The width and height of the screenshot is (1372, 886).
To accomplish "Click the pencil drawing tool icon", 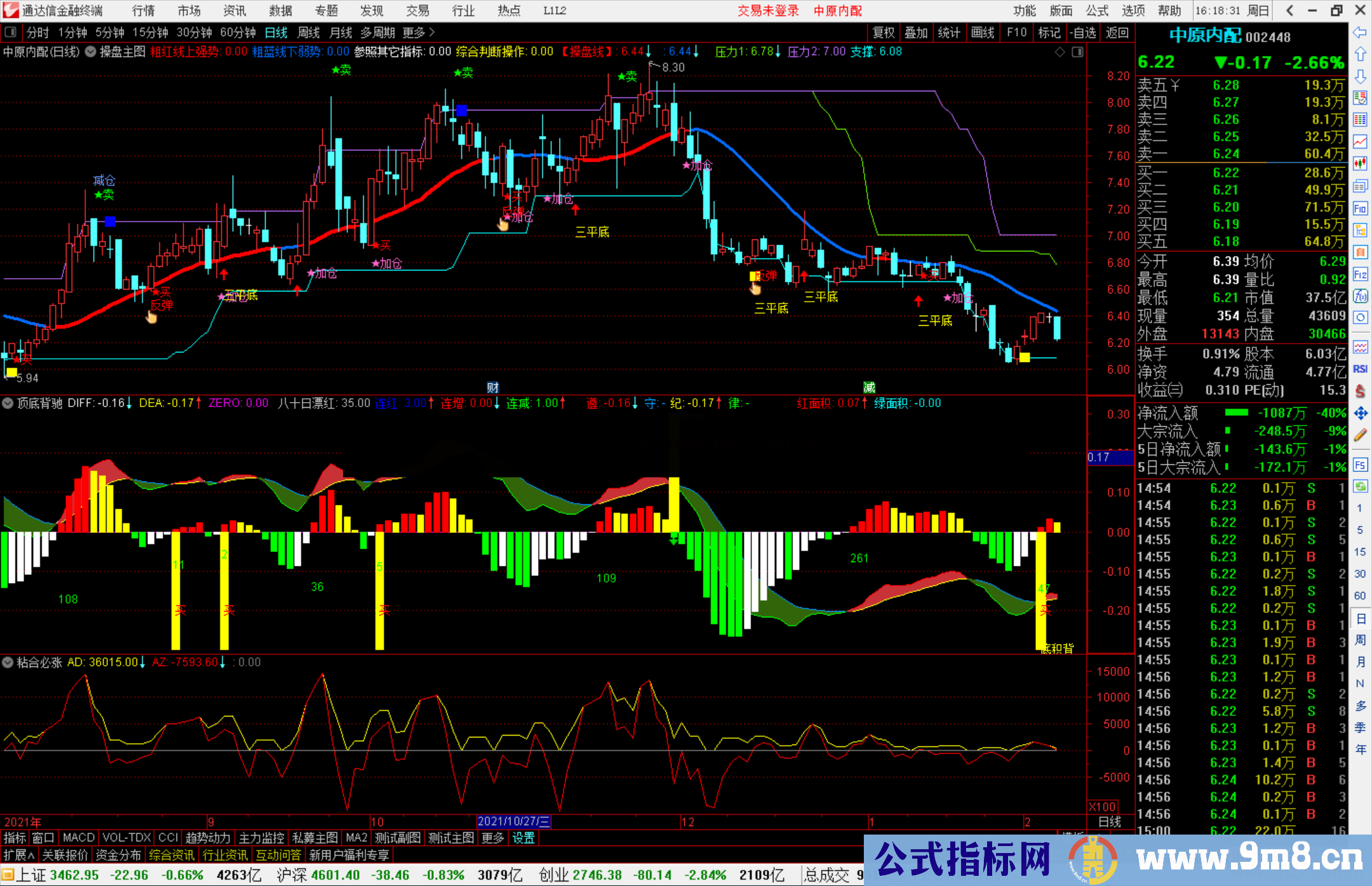I will coord(1360,435).
